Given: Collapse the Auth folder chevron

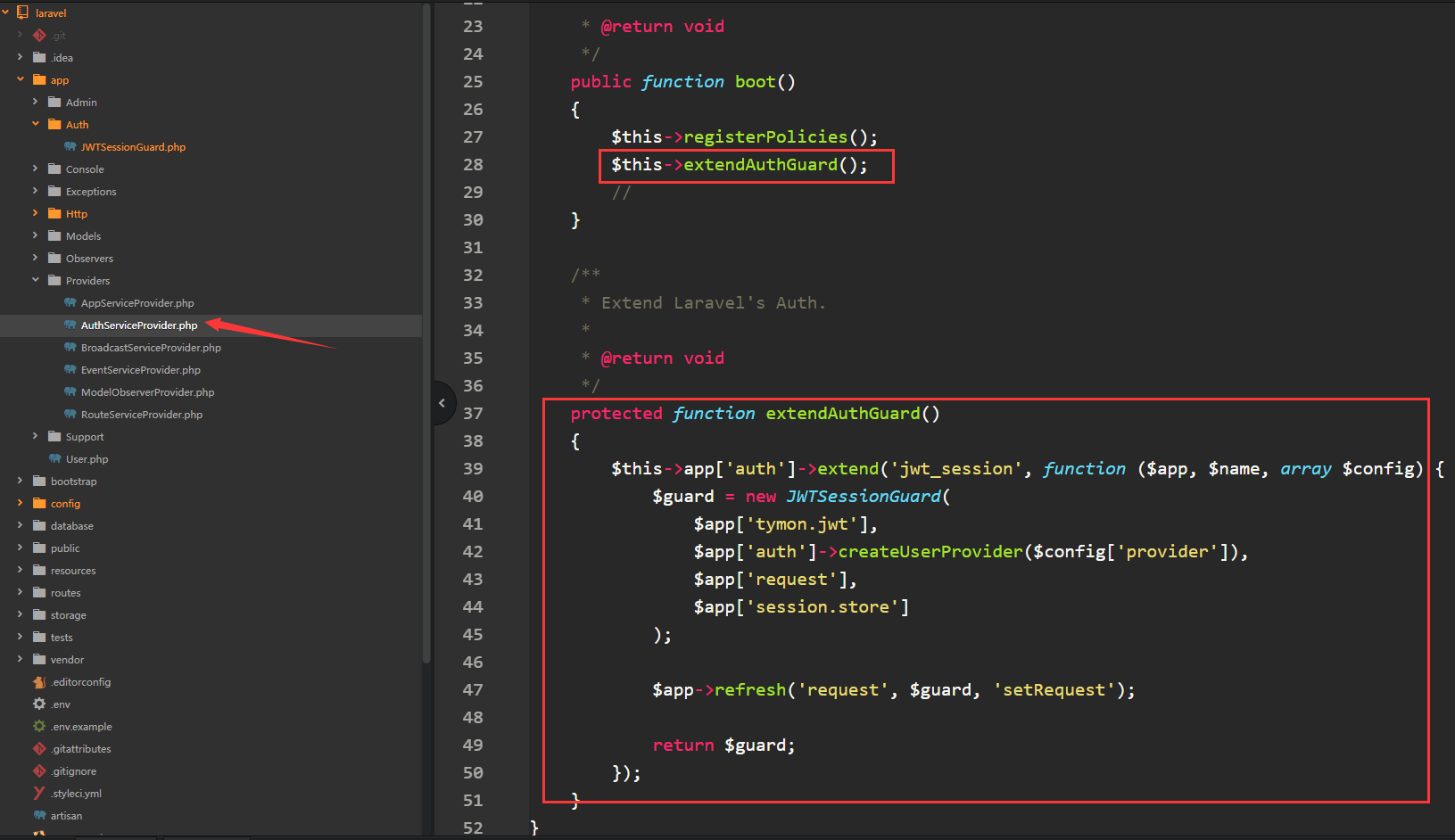Looking at the screenshot, I should [35, 124].
